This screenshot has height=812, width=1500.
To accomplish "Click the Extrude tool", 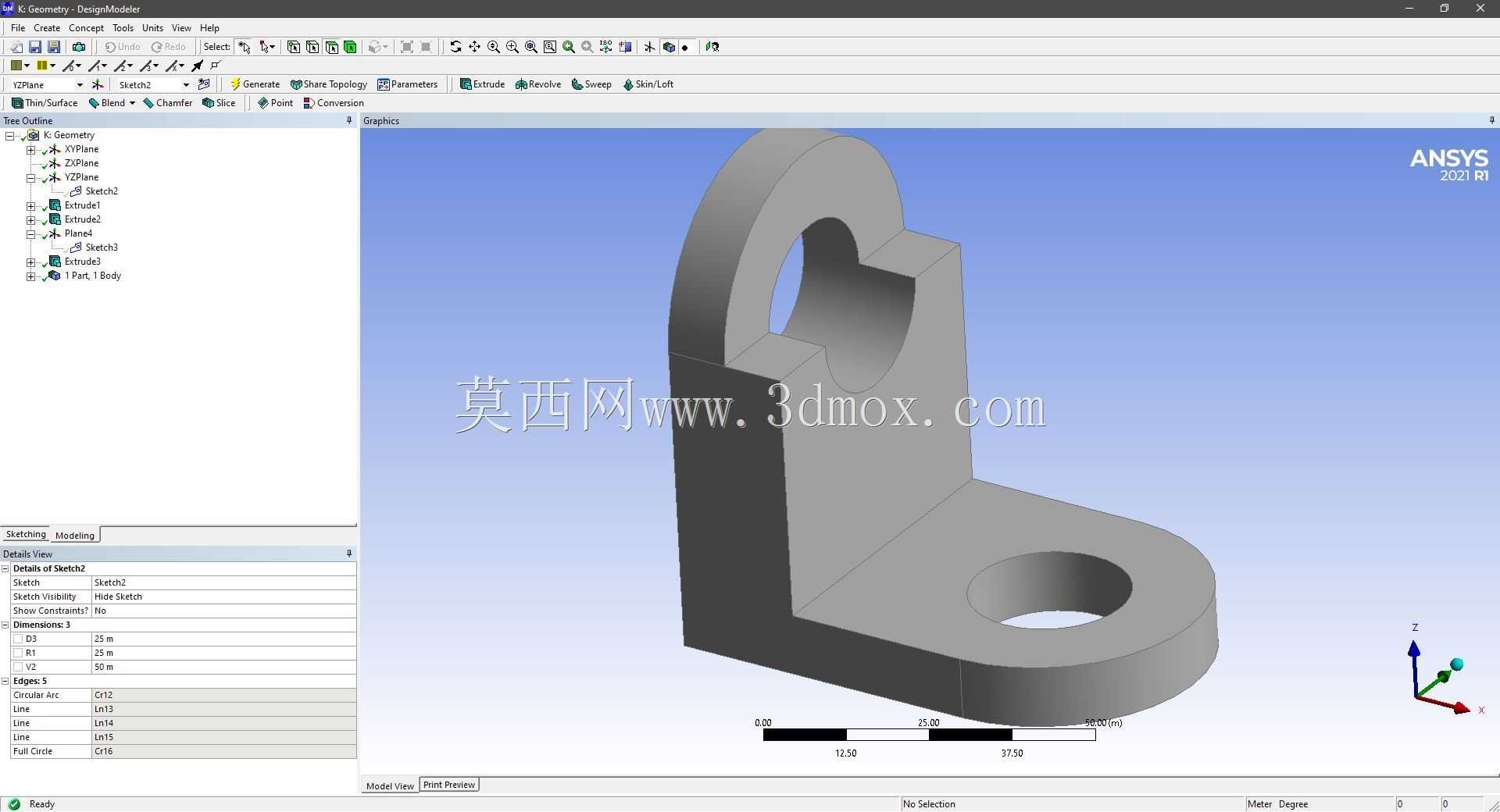I will point(482,84).
